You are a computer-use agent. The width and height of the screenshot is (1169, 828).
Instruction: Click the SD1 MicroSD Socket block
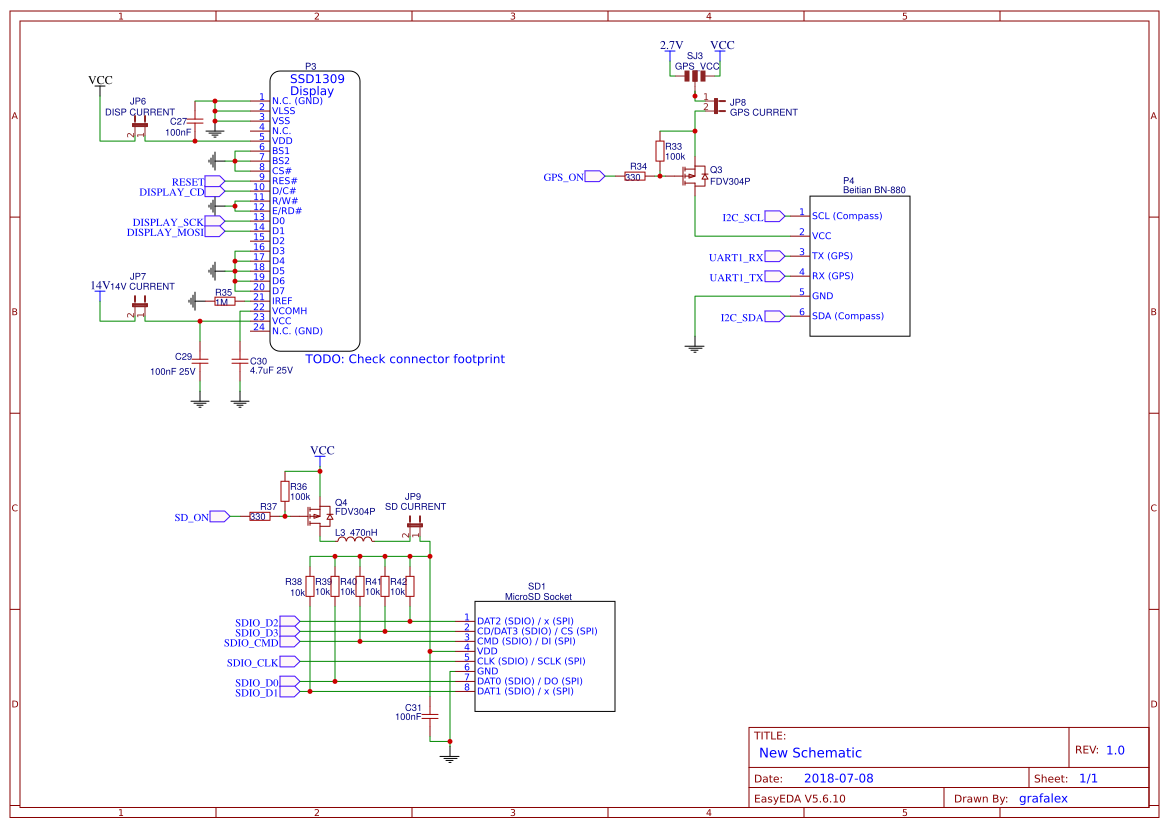click(545, 655)
